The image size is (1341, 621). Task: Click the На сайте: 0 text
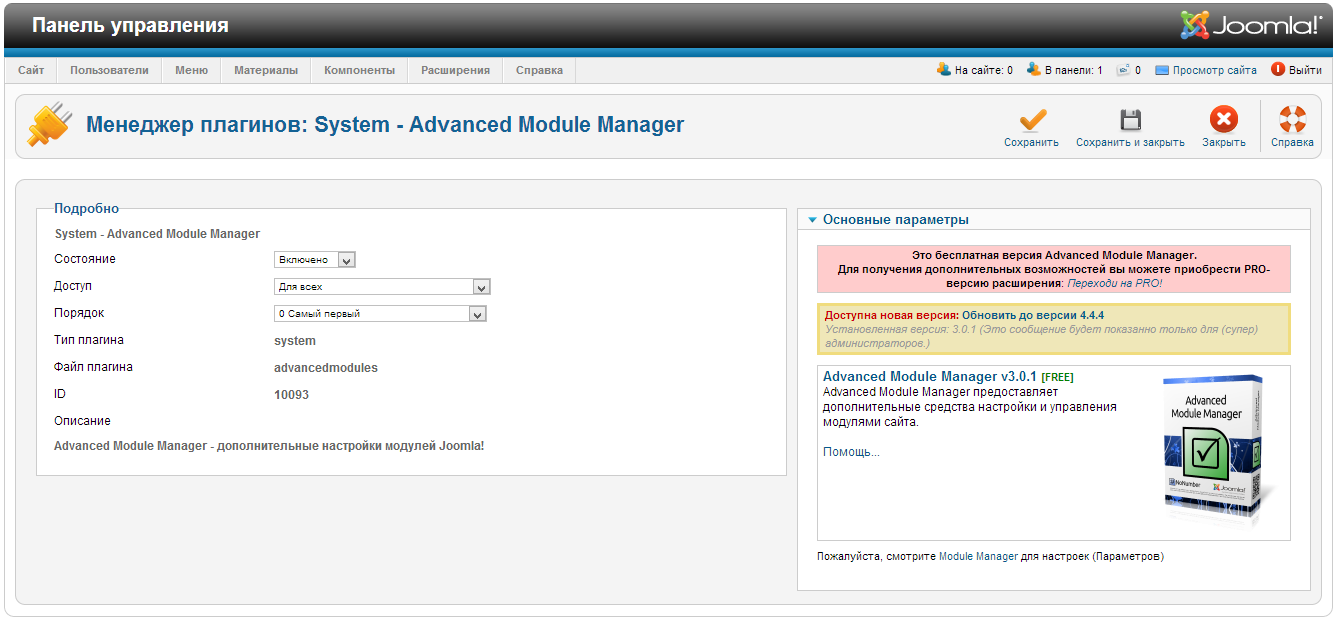[x=984, y=71]
